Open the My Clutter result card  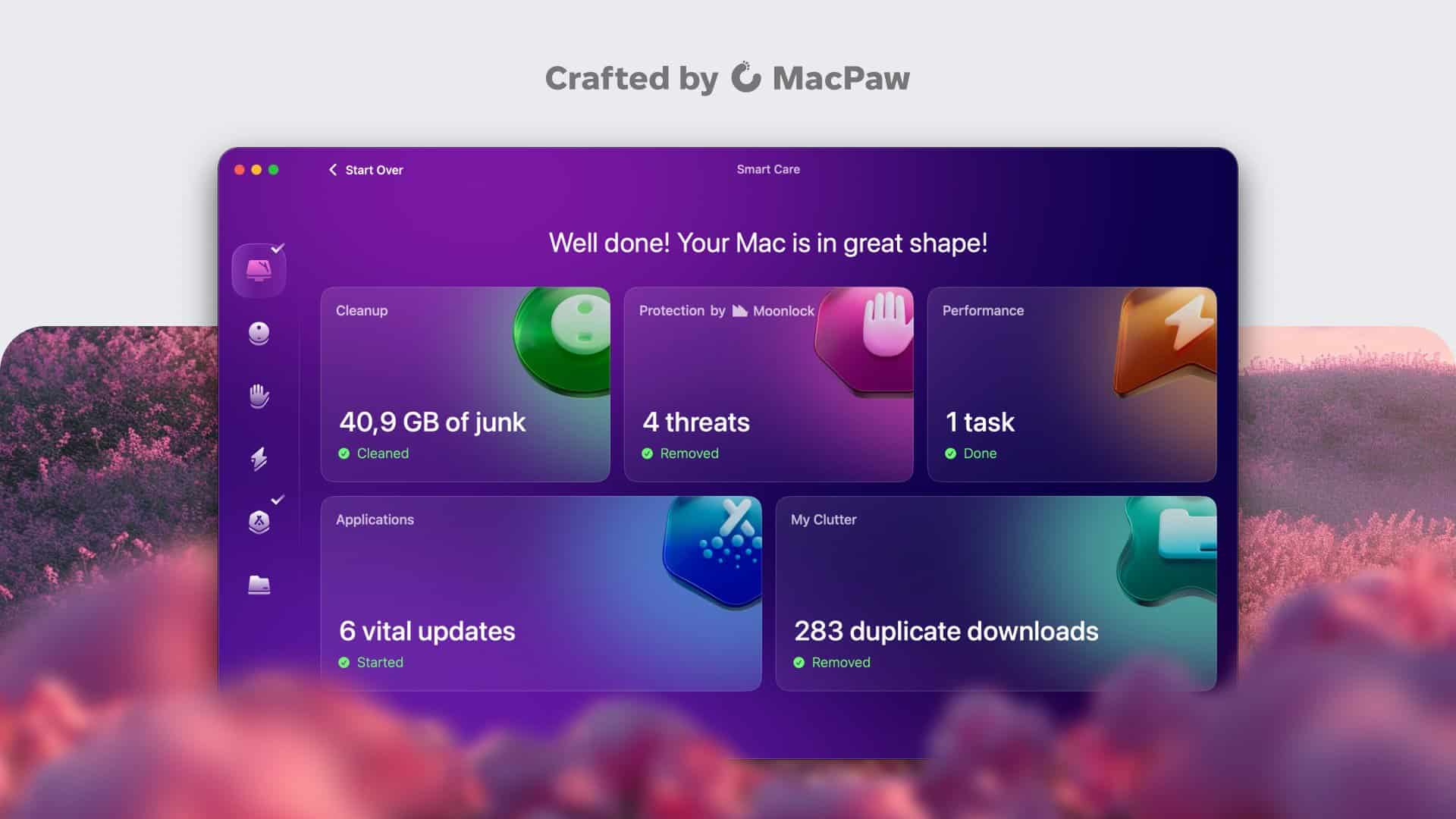pyautogui.click(x=996, y=594)
